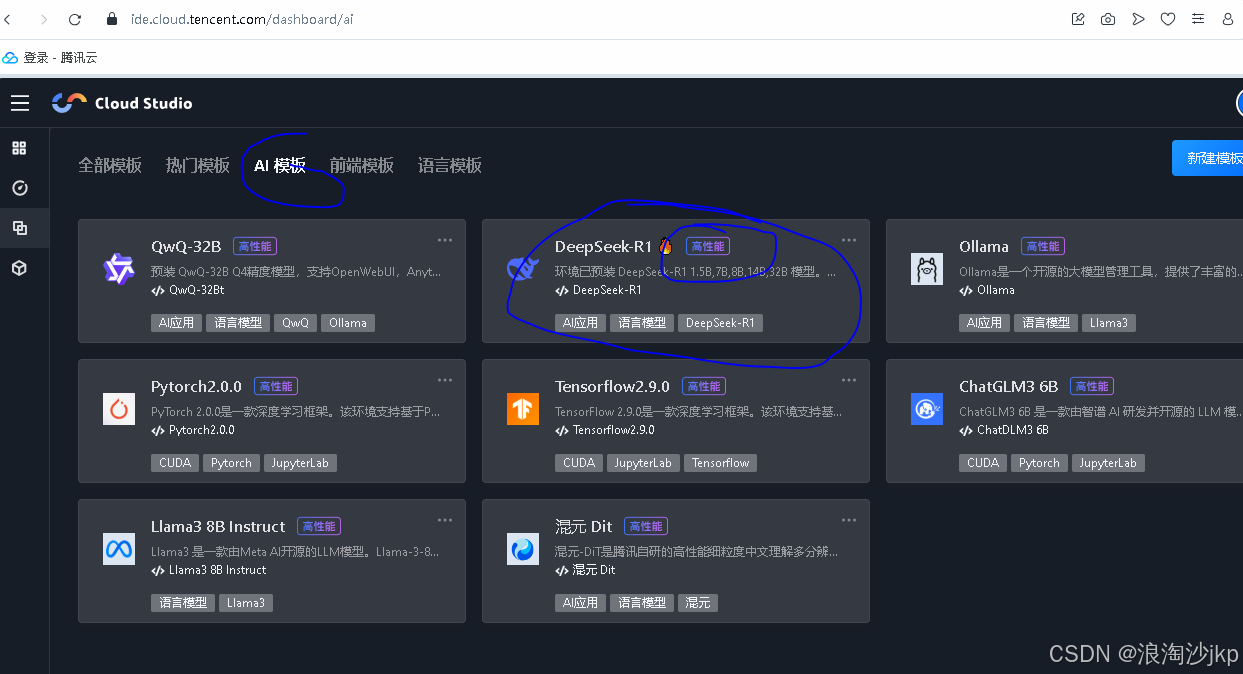Open the templates icon in sidebar
This screenshot has height=674, width=1243.
(19, 228)
